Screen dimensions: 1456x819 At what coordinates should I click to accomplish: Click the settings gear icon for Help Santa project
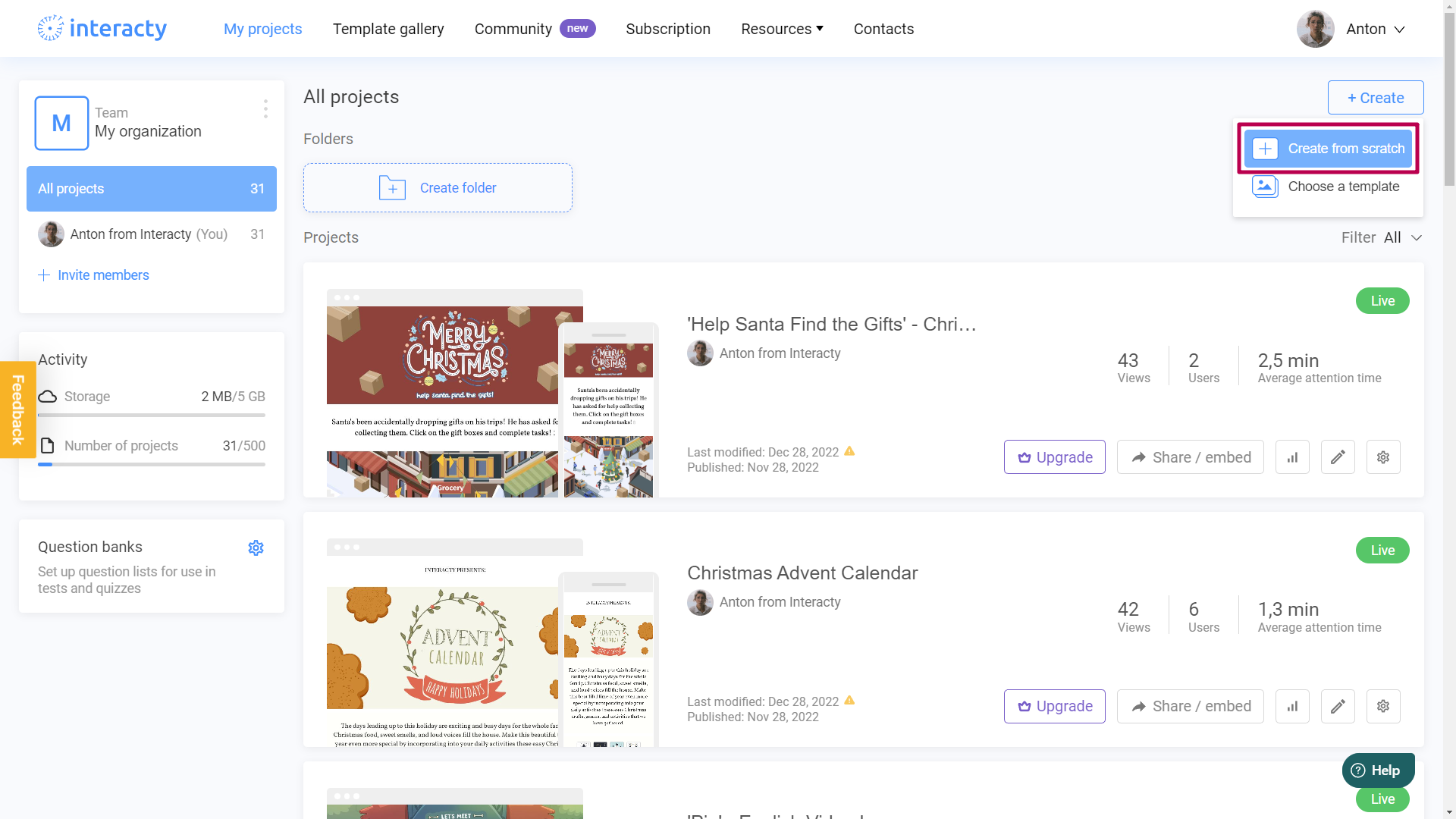click(1383, 457)
